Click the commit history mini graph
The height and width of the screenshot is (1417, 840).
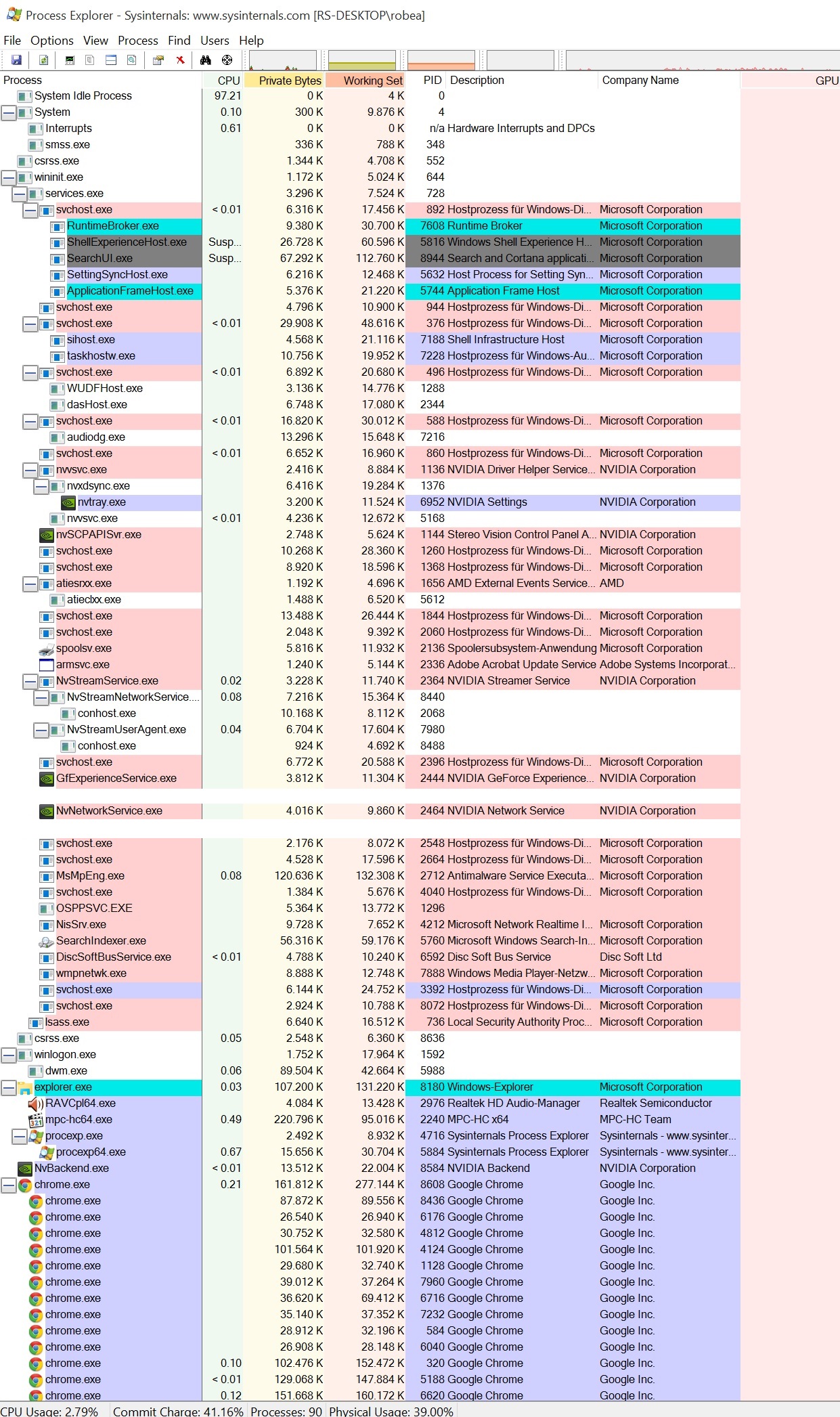[x=362, y=60]
